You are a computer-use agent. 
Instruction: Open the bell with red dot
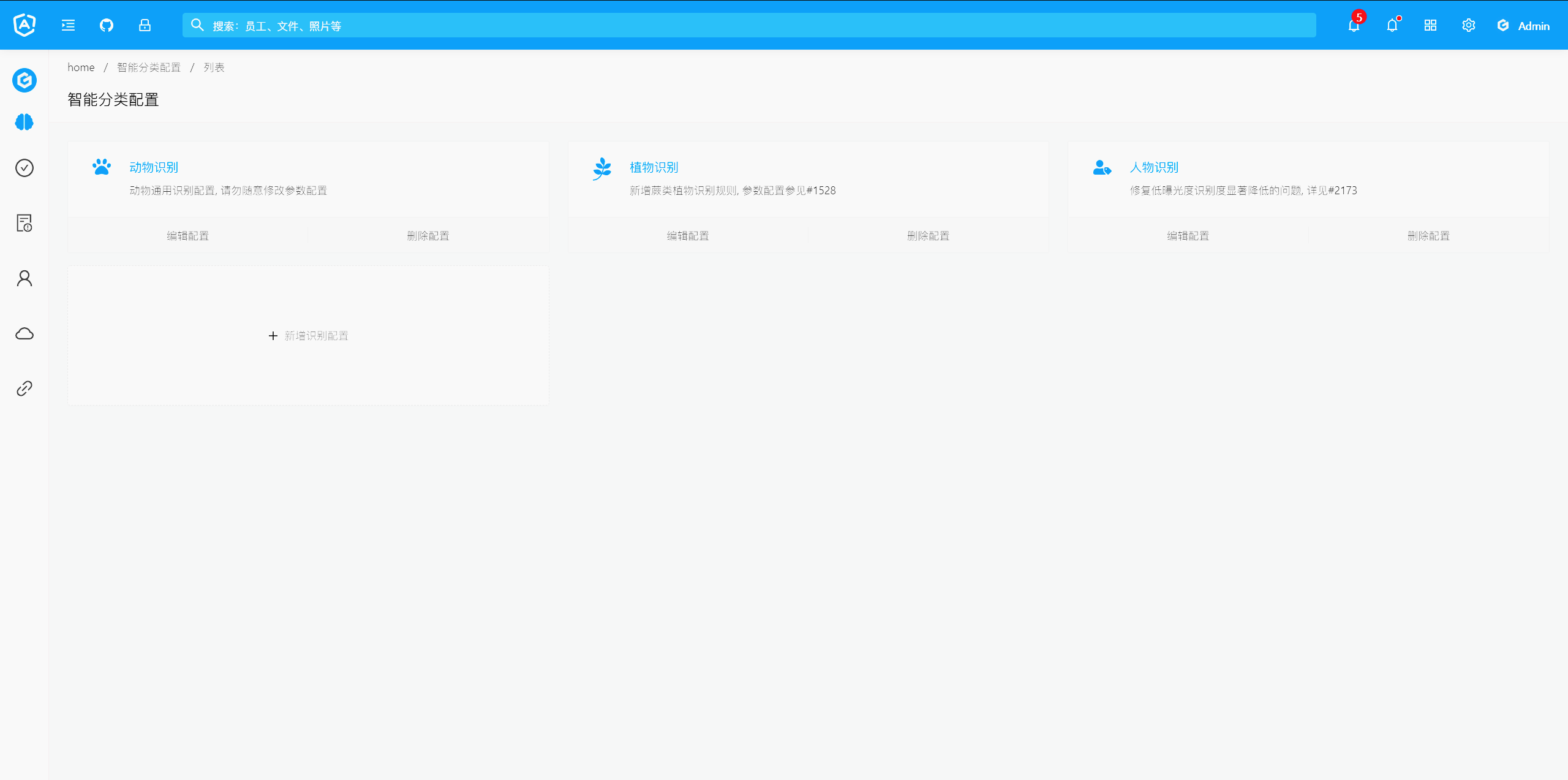coord(1392,26)
